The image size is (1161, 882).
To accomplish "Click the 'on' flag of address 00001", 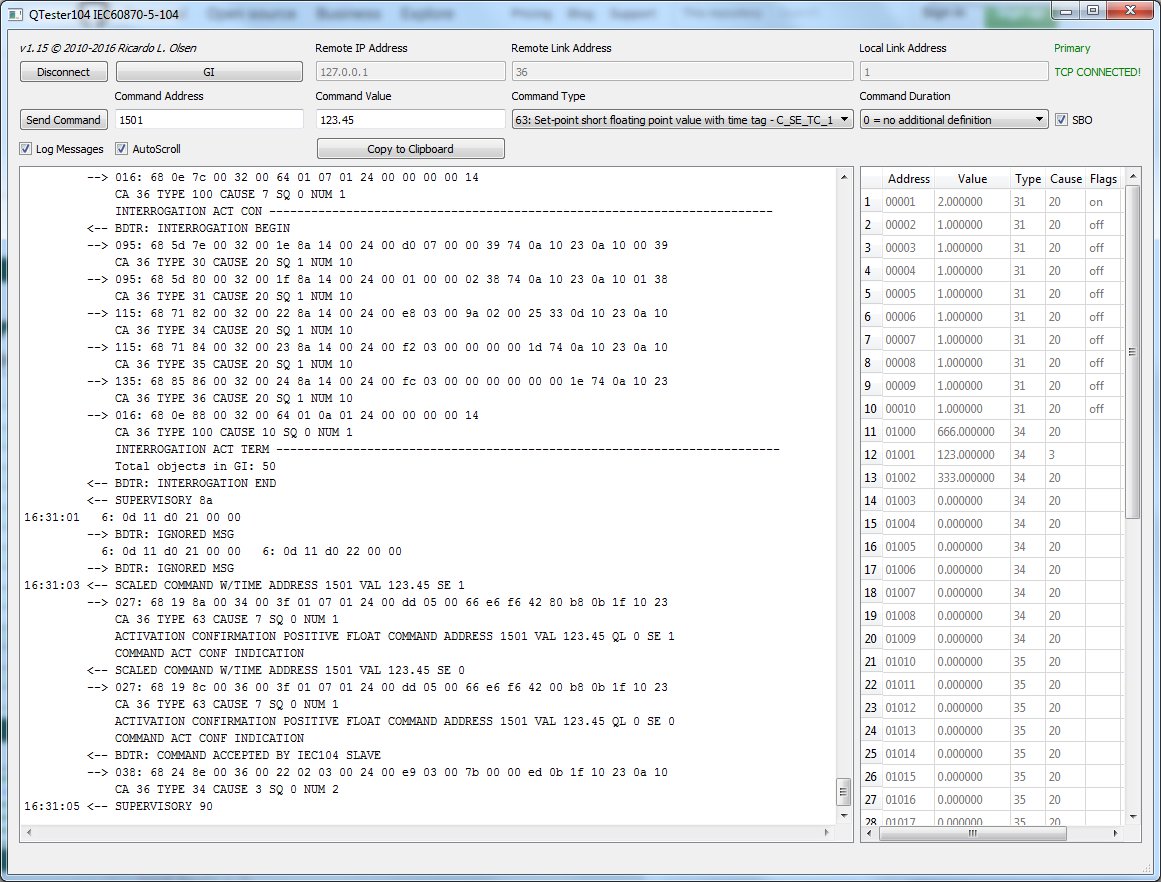I will pos(1103,201).
